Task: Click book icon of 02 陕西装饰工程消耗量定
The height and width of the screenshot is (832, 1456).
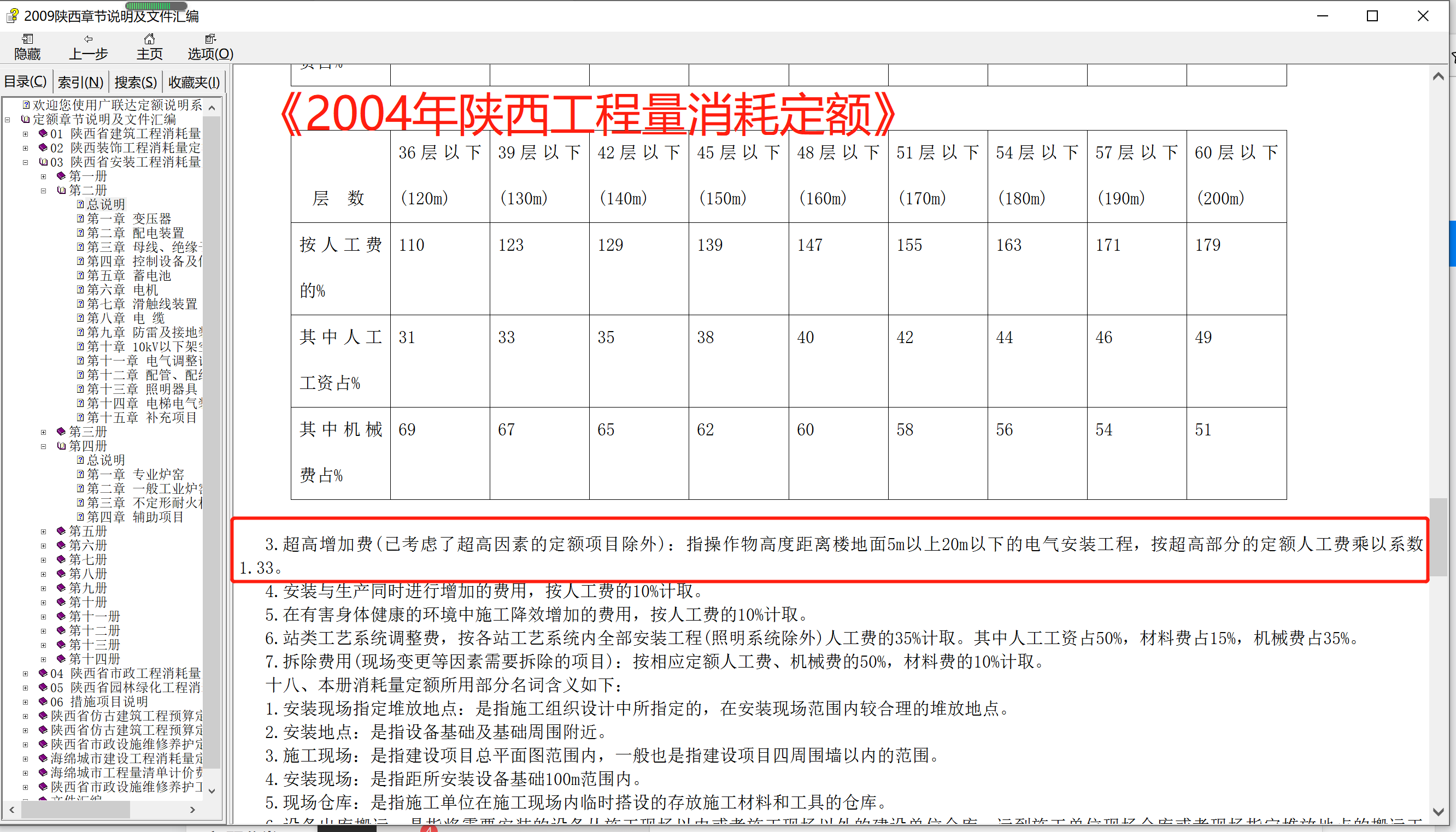Action: (x=43, y=147)
